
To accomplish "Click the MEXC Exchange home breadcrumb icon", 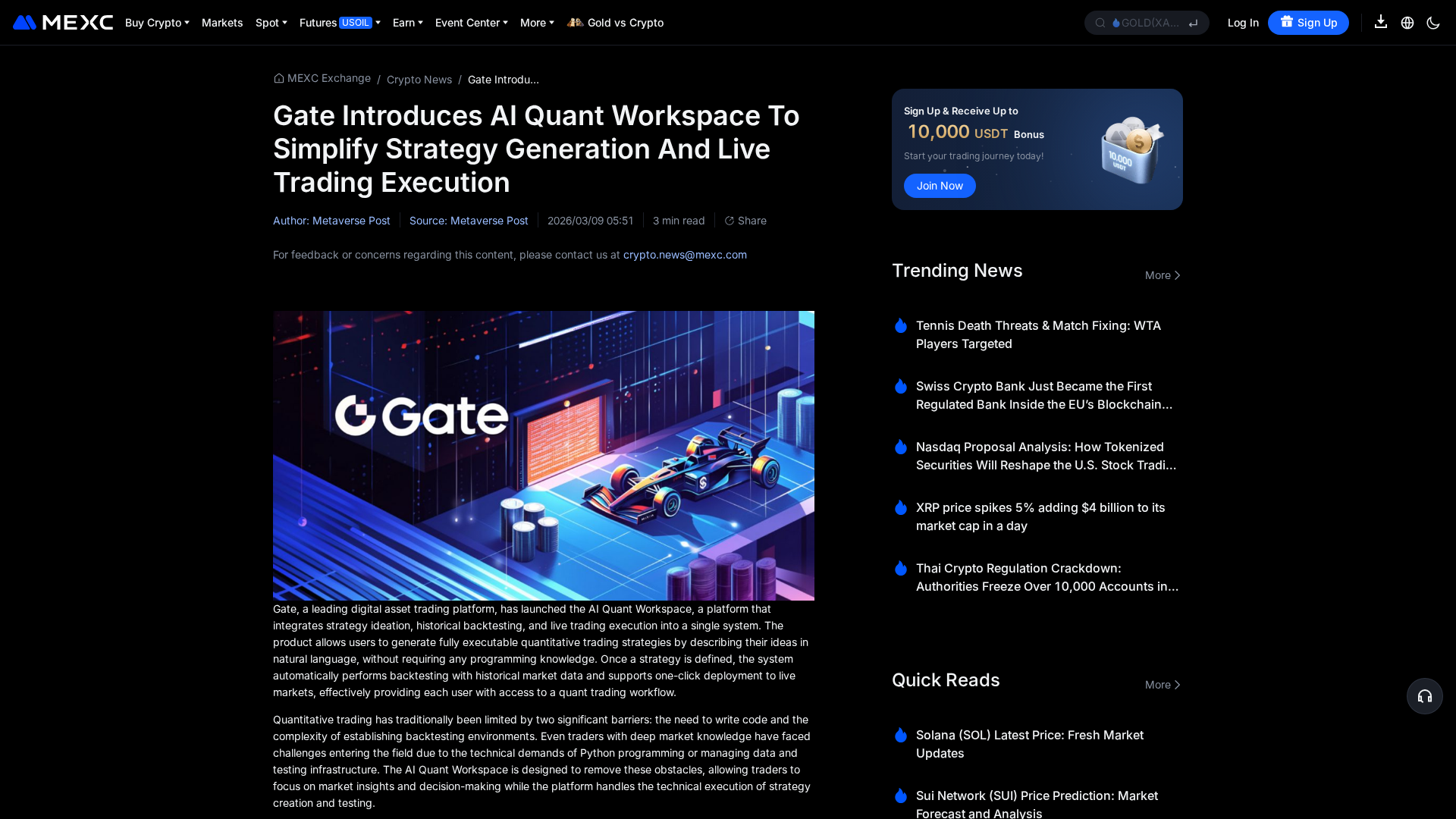I will (279, 78).
